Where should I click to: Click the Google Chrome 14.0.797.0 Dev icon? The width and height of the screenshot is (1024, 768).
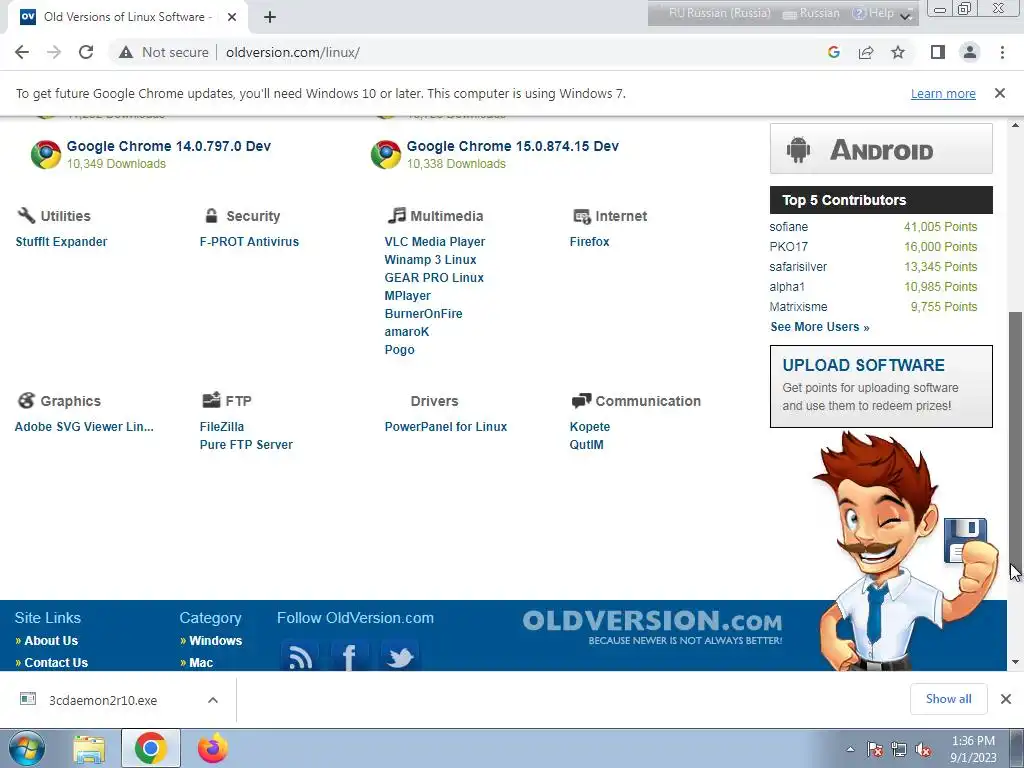coord(46,155)
